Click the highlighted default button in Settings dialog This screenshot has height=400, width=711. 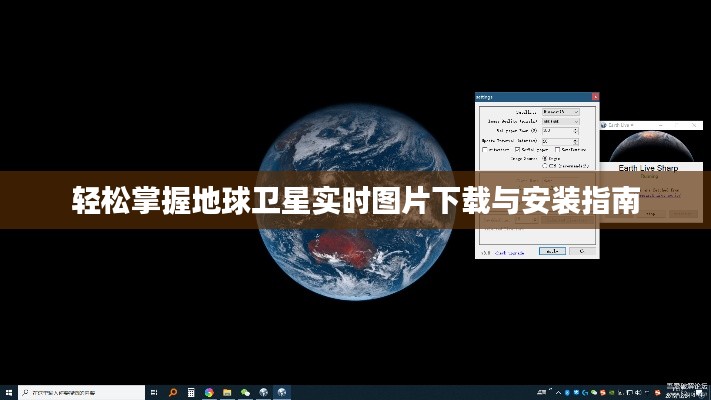coord(552,251)
